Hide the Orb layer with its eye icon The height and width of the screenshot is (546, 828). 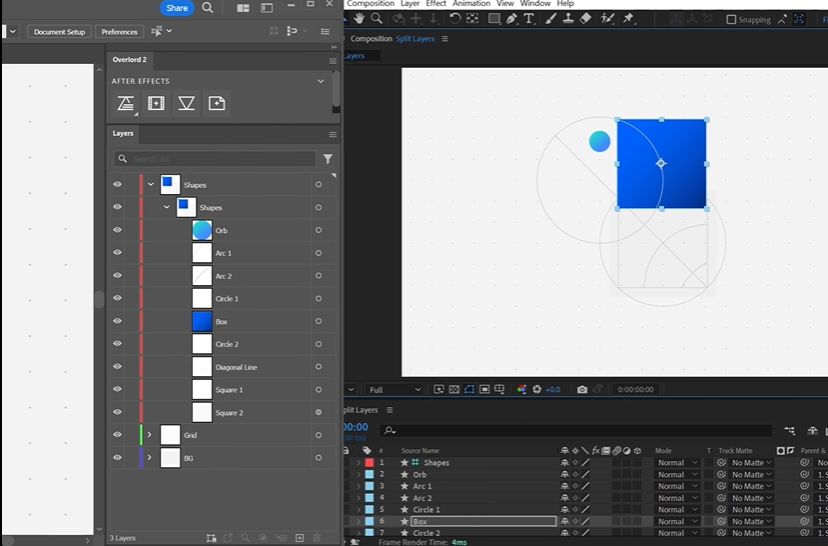[117, 230]
